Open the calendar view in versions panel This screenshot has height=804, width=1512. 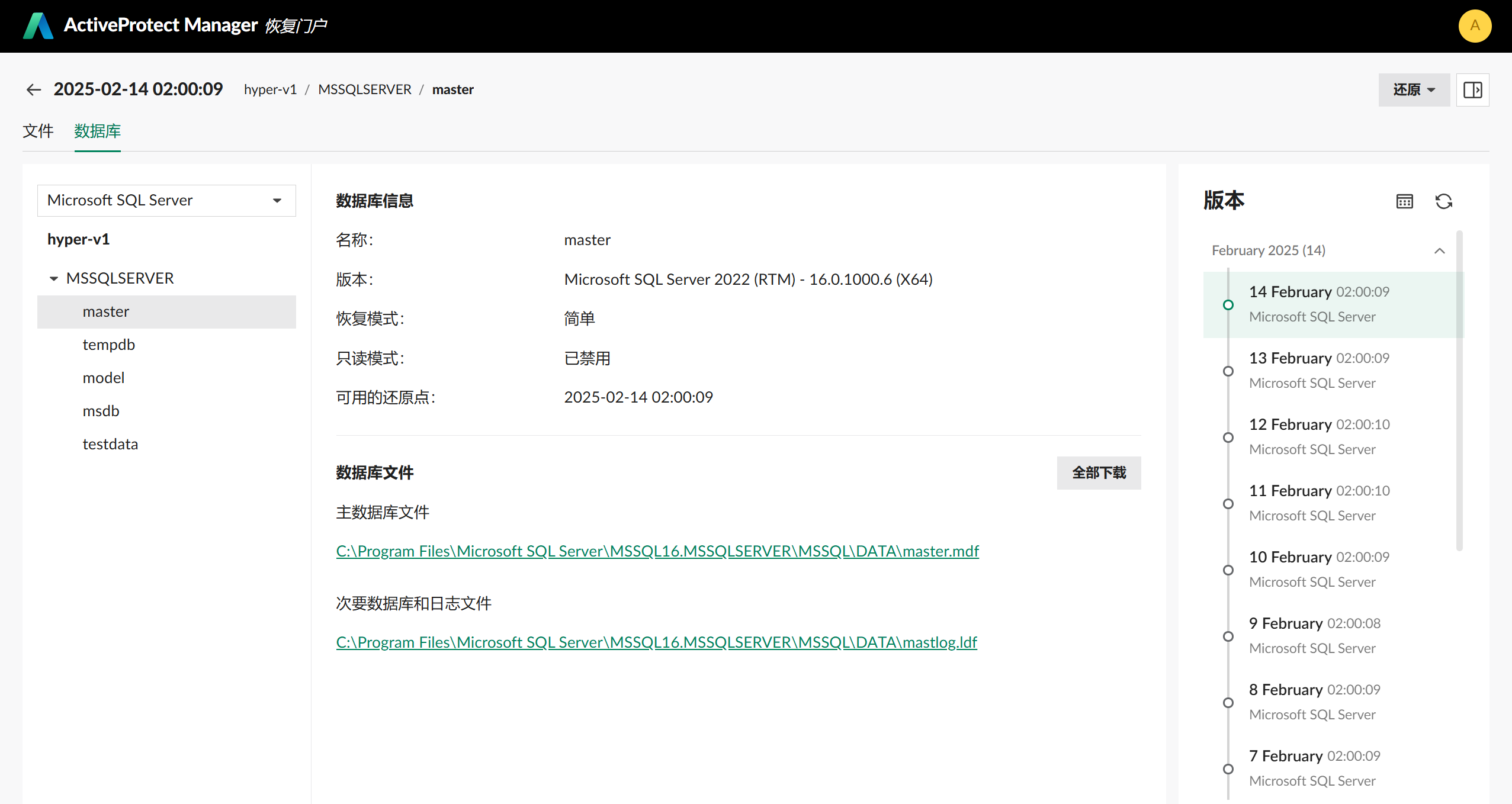click(x=1404, y=201)
